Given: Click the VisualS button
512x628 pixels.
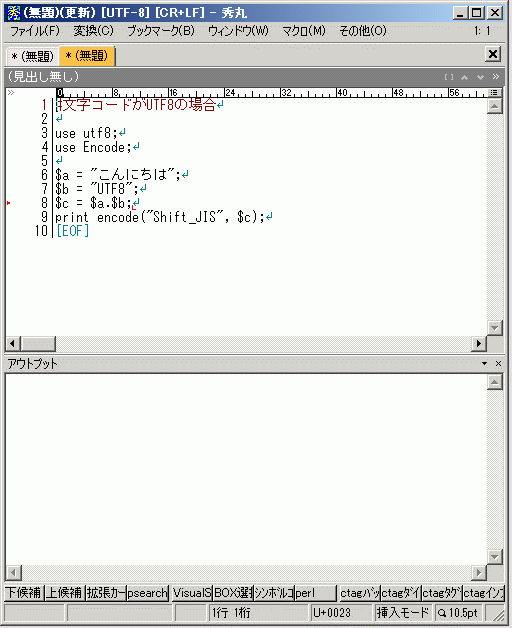Looking at the screenshot, I should (191, 593).
